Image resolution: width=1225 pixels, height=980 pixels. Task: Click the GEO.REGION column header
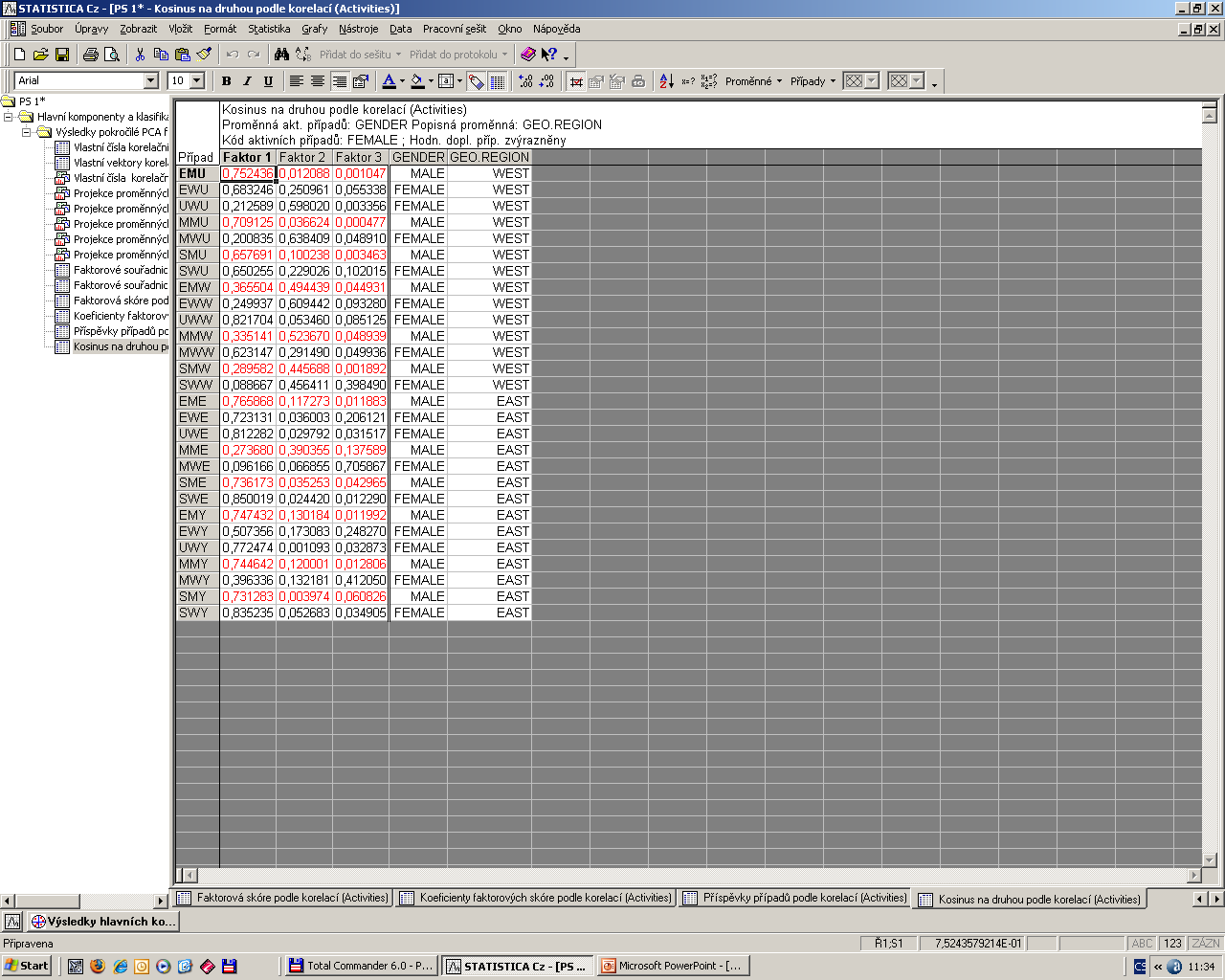(x=489, y=157)
